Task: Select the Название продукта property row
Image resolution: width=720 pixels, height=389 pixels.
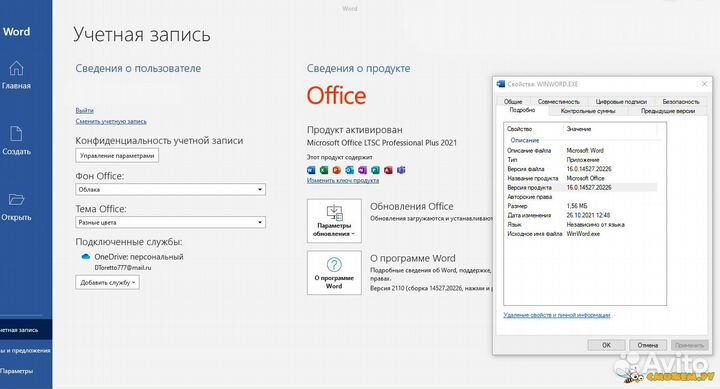Action: tap(581, 178)
